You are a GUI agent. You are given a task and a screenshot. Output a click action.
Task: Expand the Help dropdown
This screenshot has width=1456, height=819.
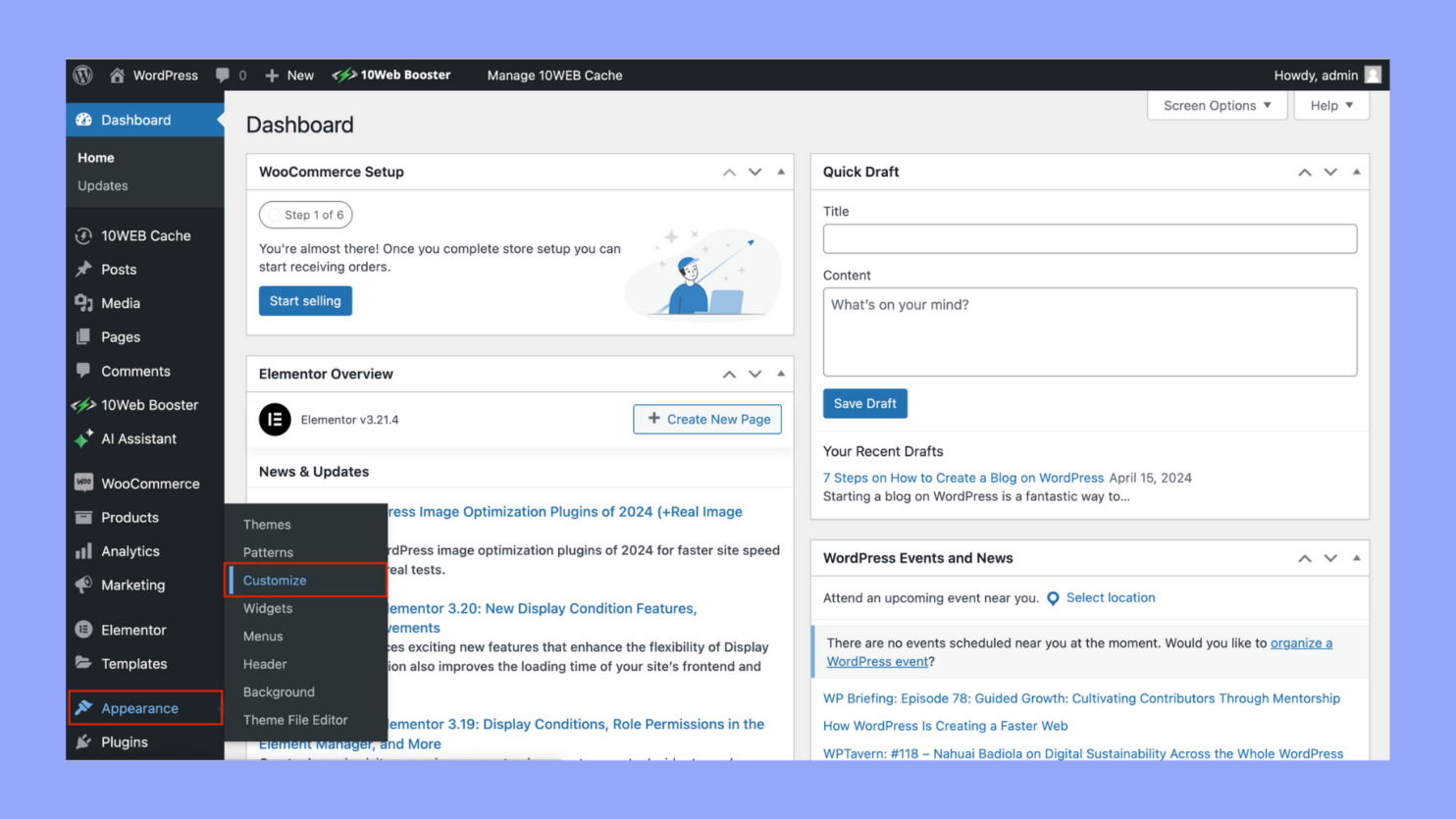click(x=1331, y=105)
